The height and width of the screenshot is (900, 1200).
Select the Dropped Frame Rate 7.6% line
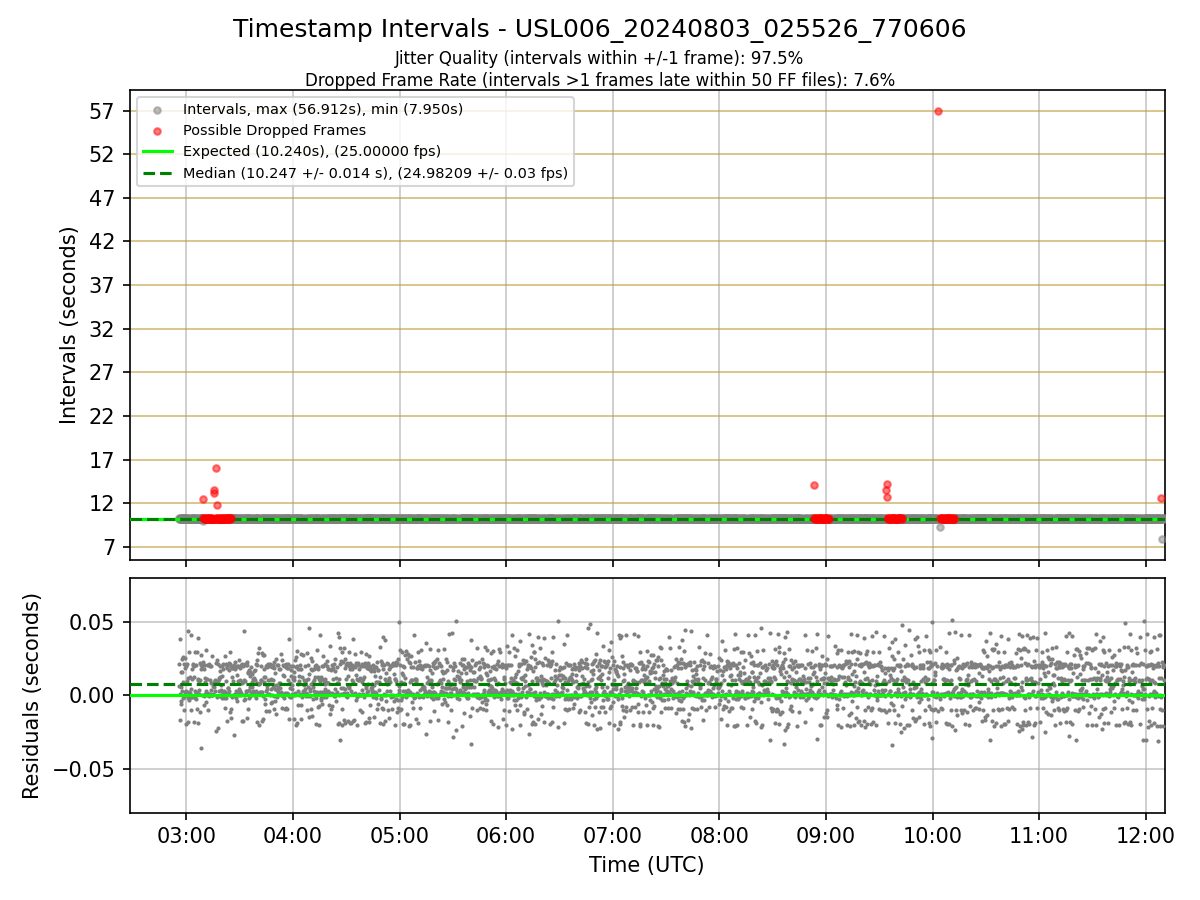(x=599, y=80)
